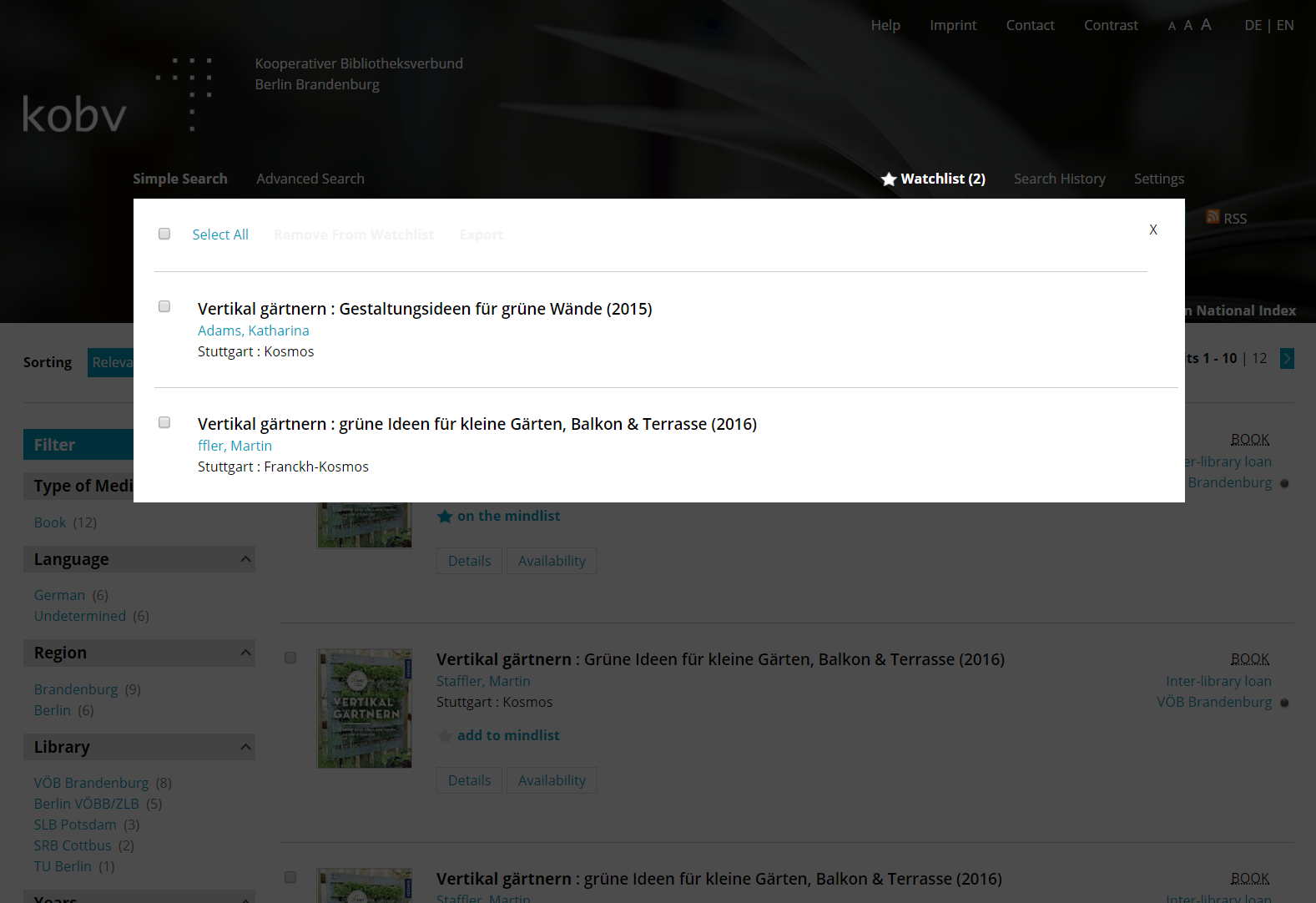
Task: Select the largest font size A
Action: point(1206,25)
